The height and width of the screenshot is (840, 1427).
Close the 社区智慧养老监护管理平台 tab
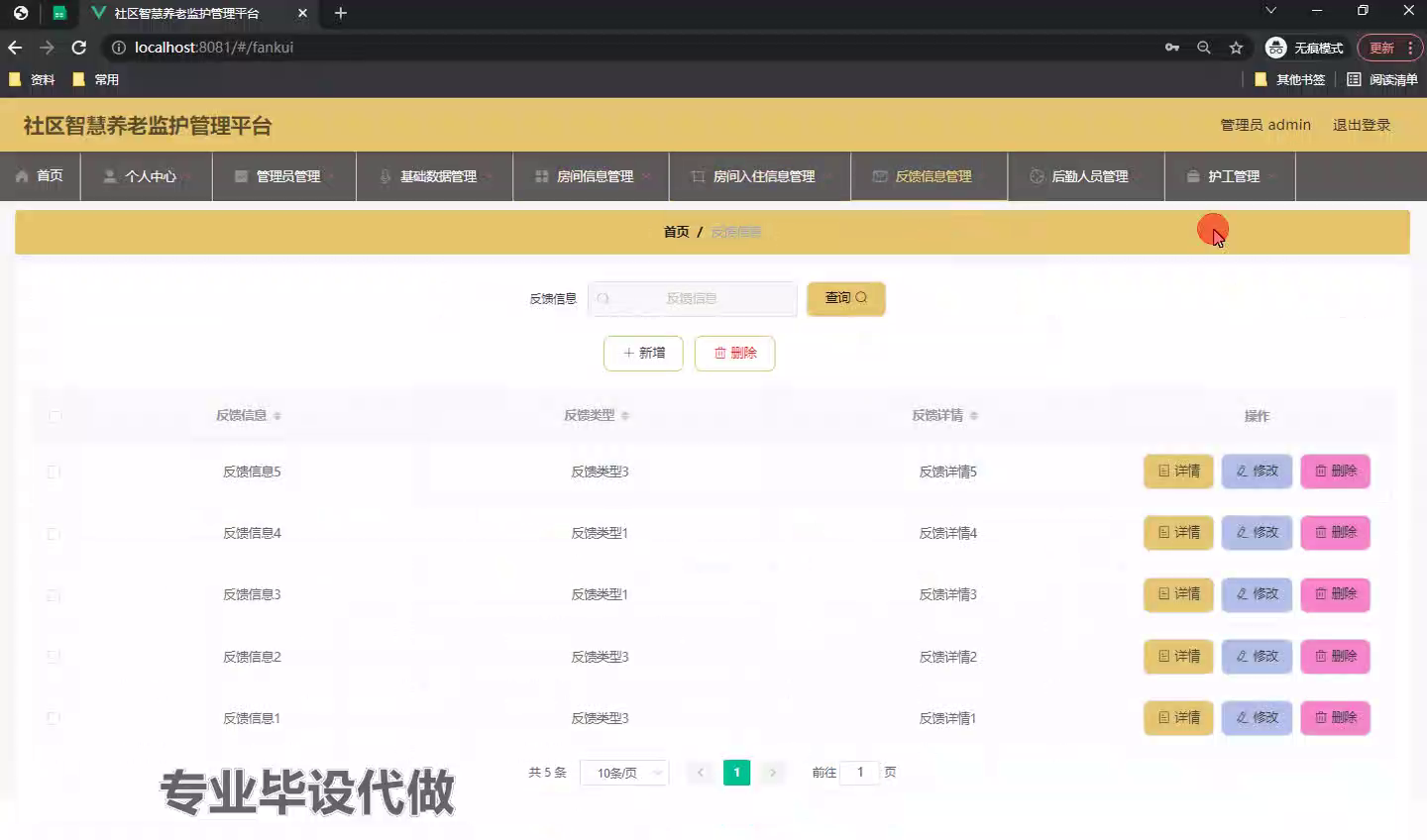coord(302,13)
